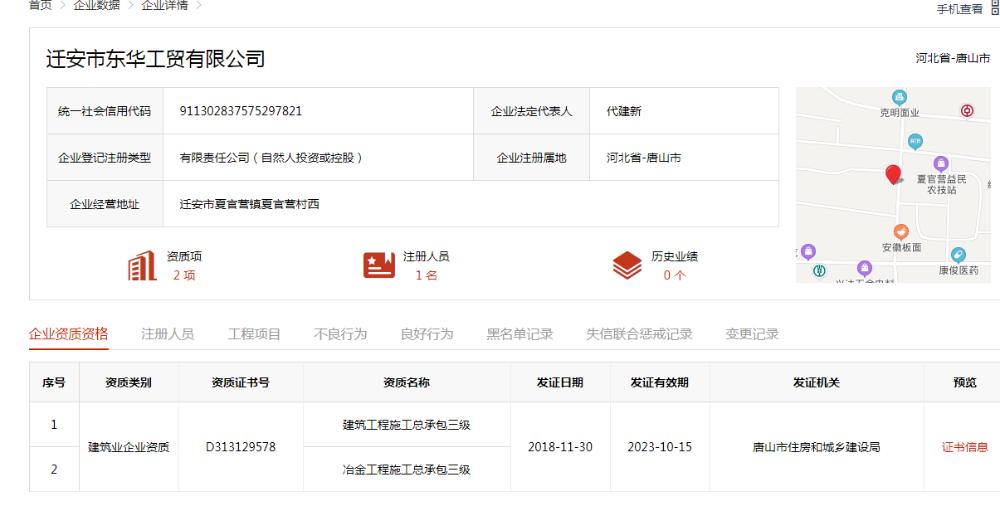The height and width of the screenshot is (511, 1000).
Task: Select the 不良行为 tab
Action: [340, 334]
